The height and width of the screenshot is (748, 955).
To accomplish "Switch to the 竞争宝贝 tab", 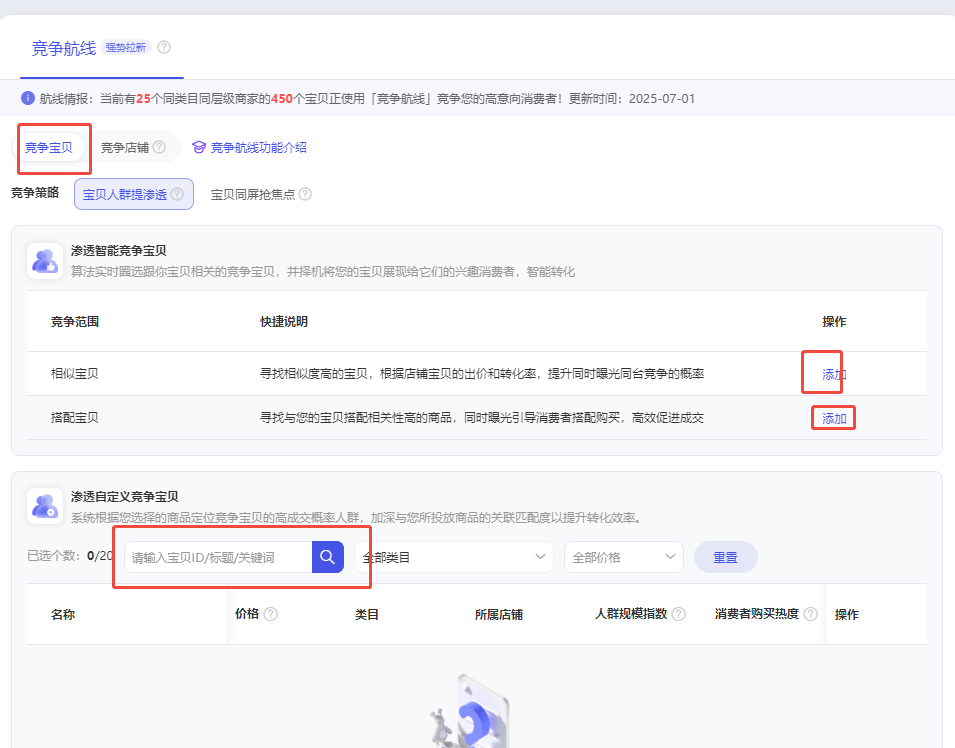I will 49,147.
